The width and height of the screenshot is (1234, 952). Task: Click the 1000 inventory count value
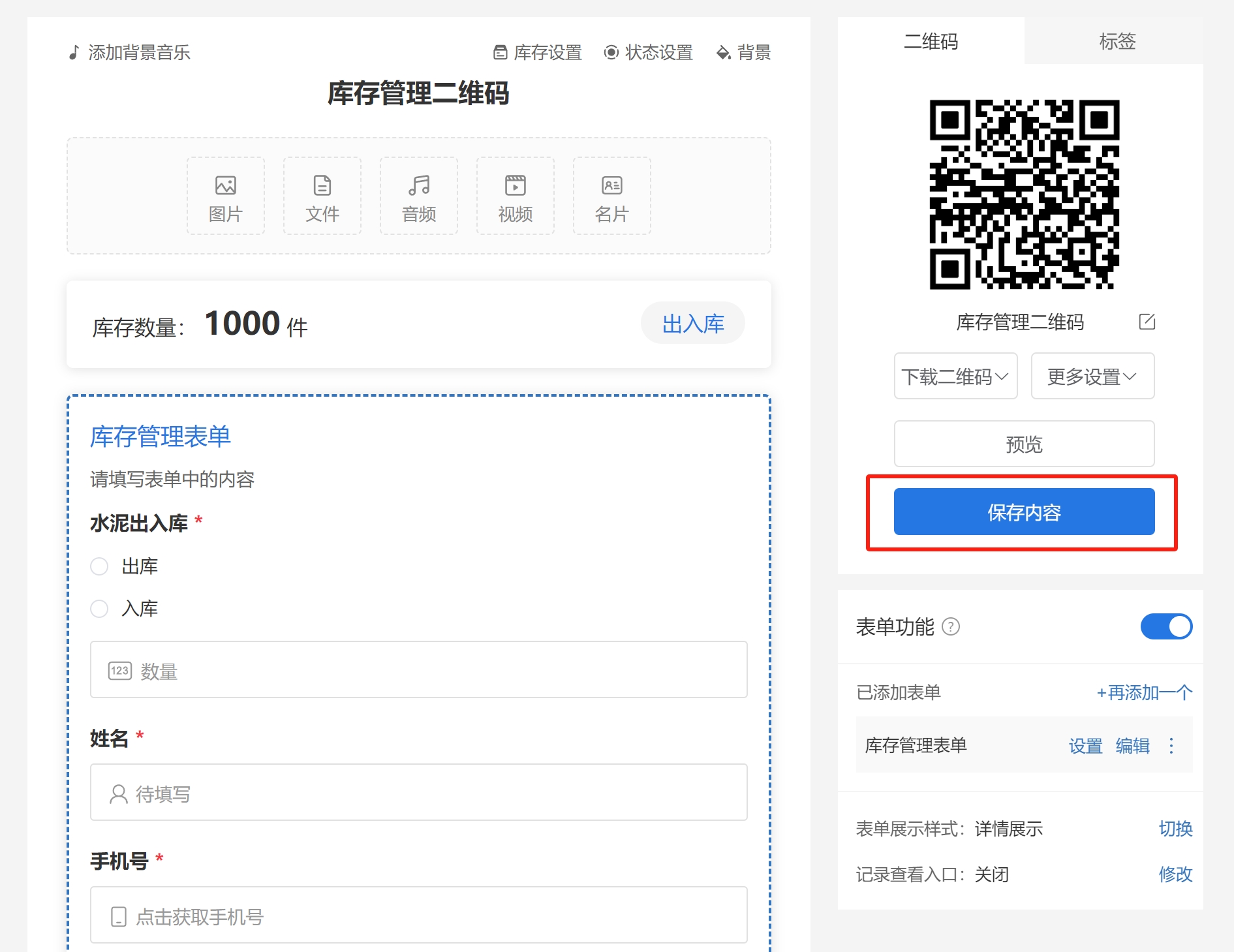tap(243, 323)
